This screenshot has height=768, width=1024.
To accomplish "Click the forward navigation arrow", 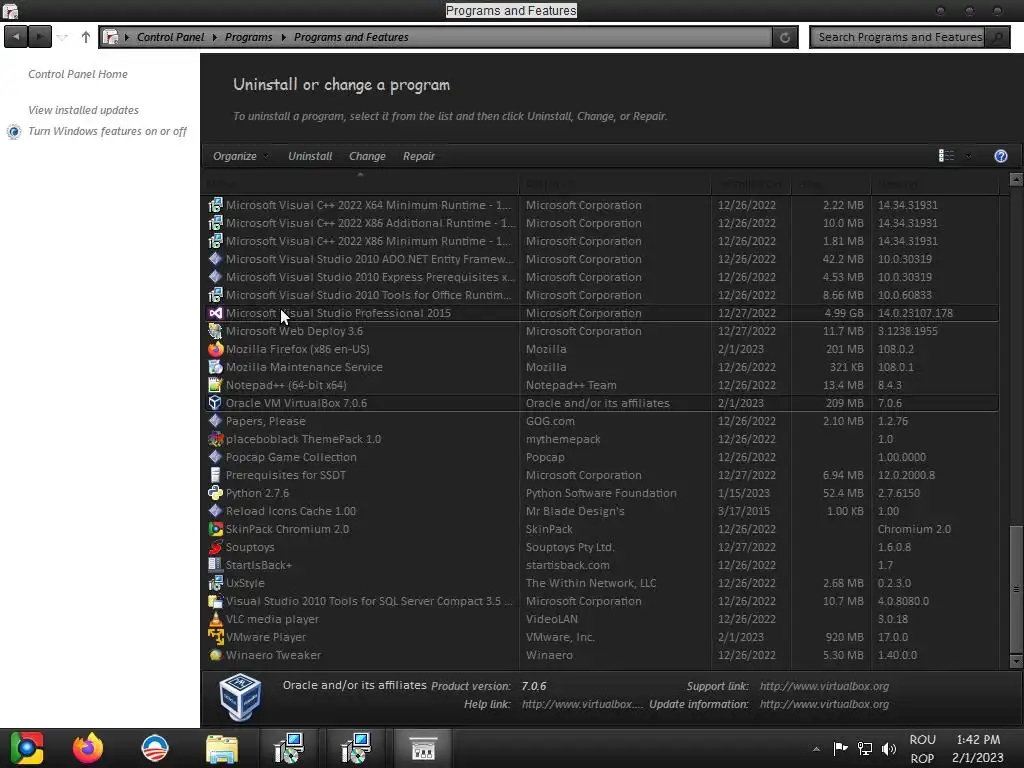I will point(40,37).
